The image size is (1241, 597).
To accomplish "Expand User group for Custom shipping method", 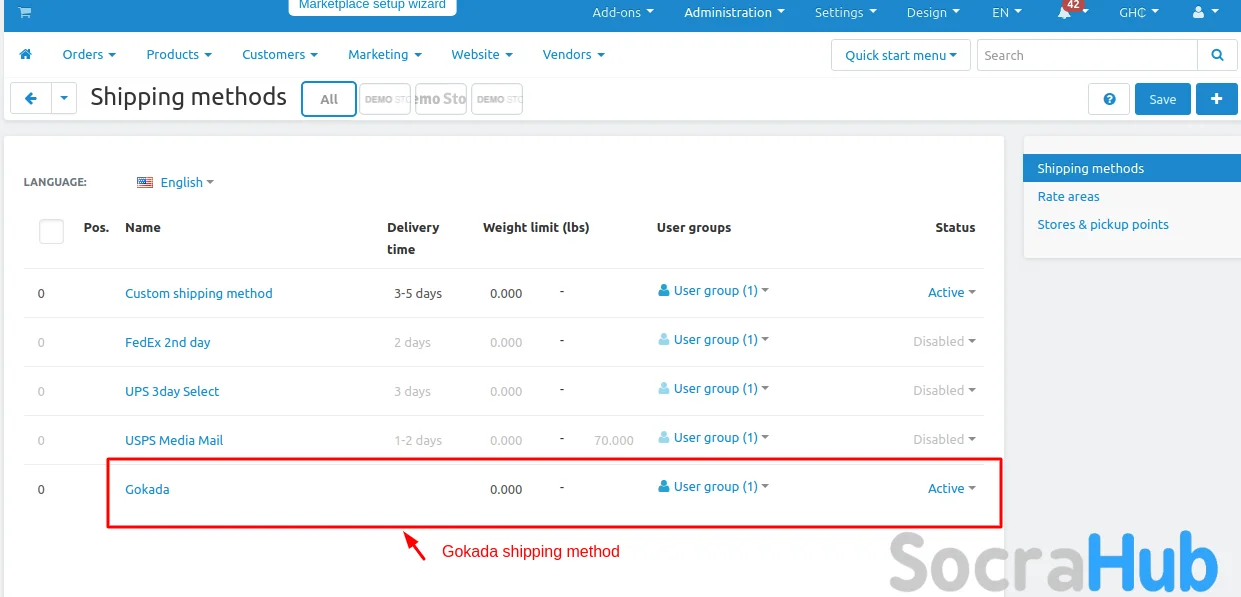I will click(714, 291).
